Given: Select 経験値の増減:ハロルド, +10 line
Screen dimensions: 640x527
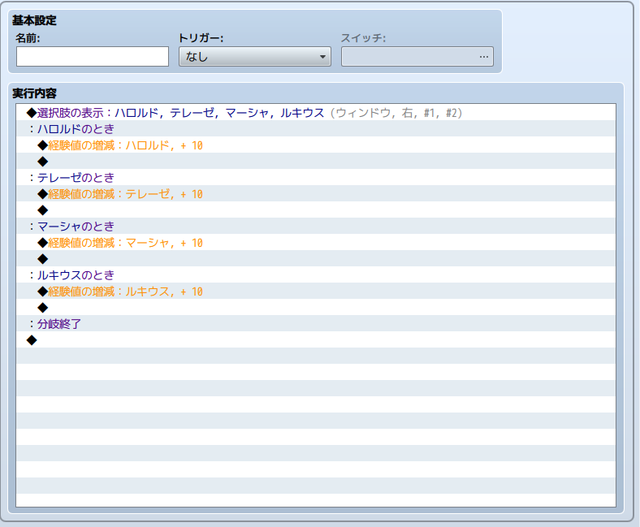Looking at the screenshot, I should click(x=316, y=145).
